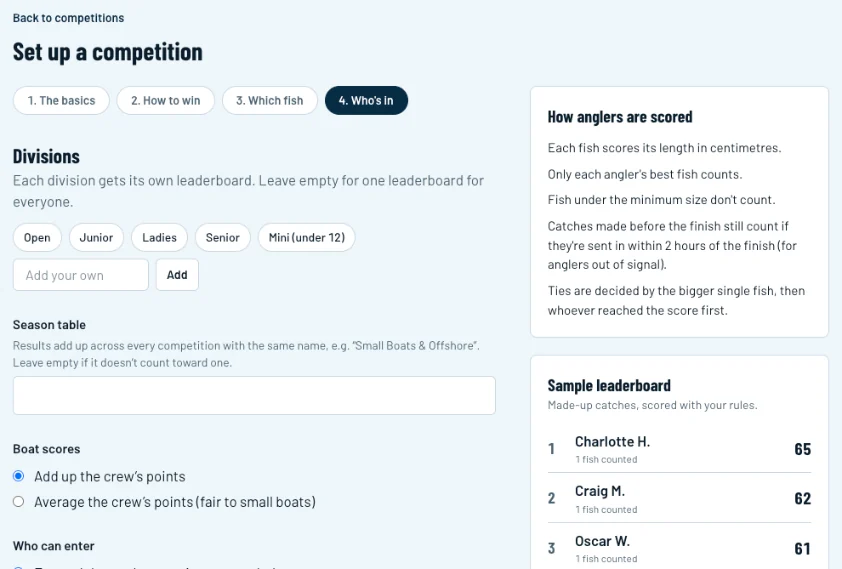Add the Mini (under 12) division
The width and height of the screenshot is (842, 569).
(307, 237)
